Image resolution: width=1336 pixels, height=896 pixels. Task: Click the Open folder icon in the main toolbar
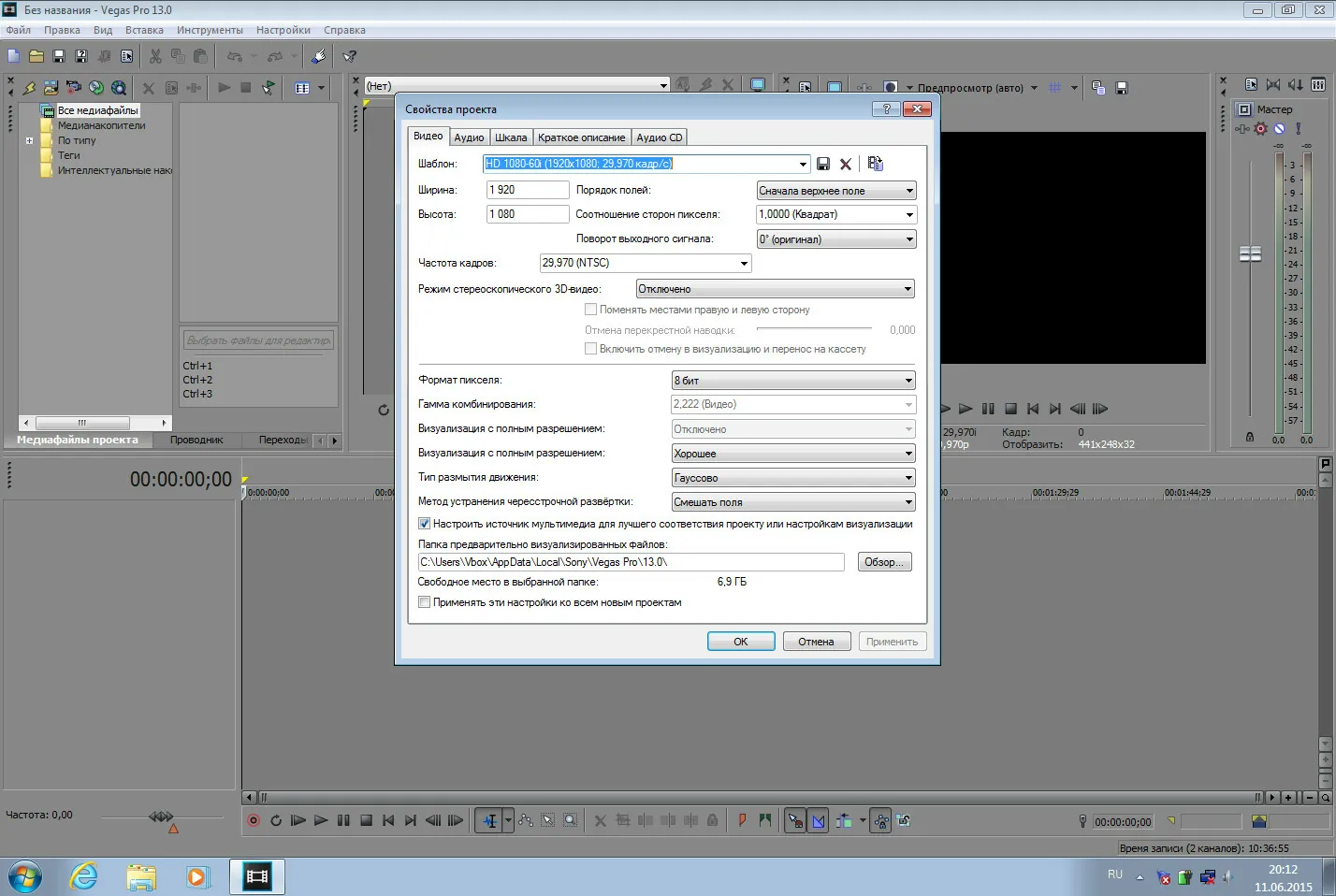coord(36,57)
